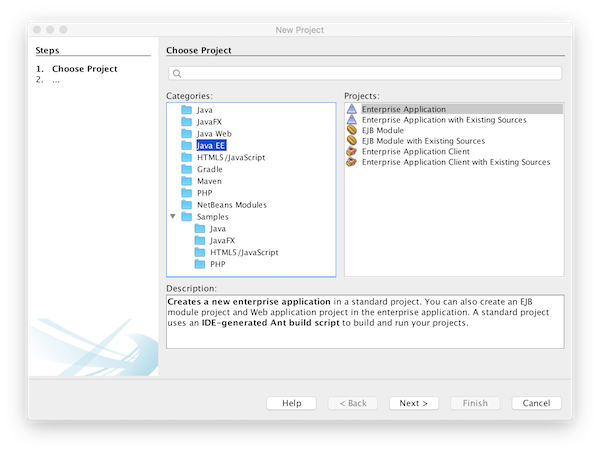This screenshot has width=600, height=453.
Task: Click the Choose Project step
Action: tap(84, 69)
